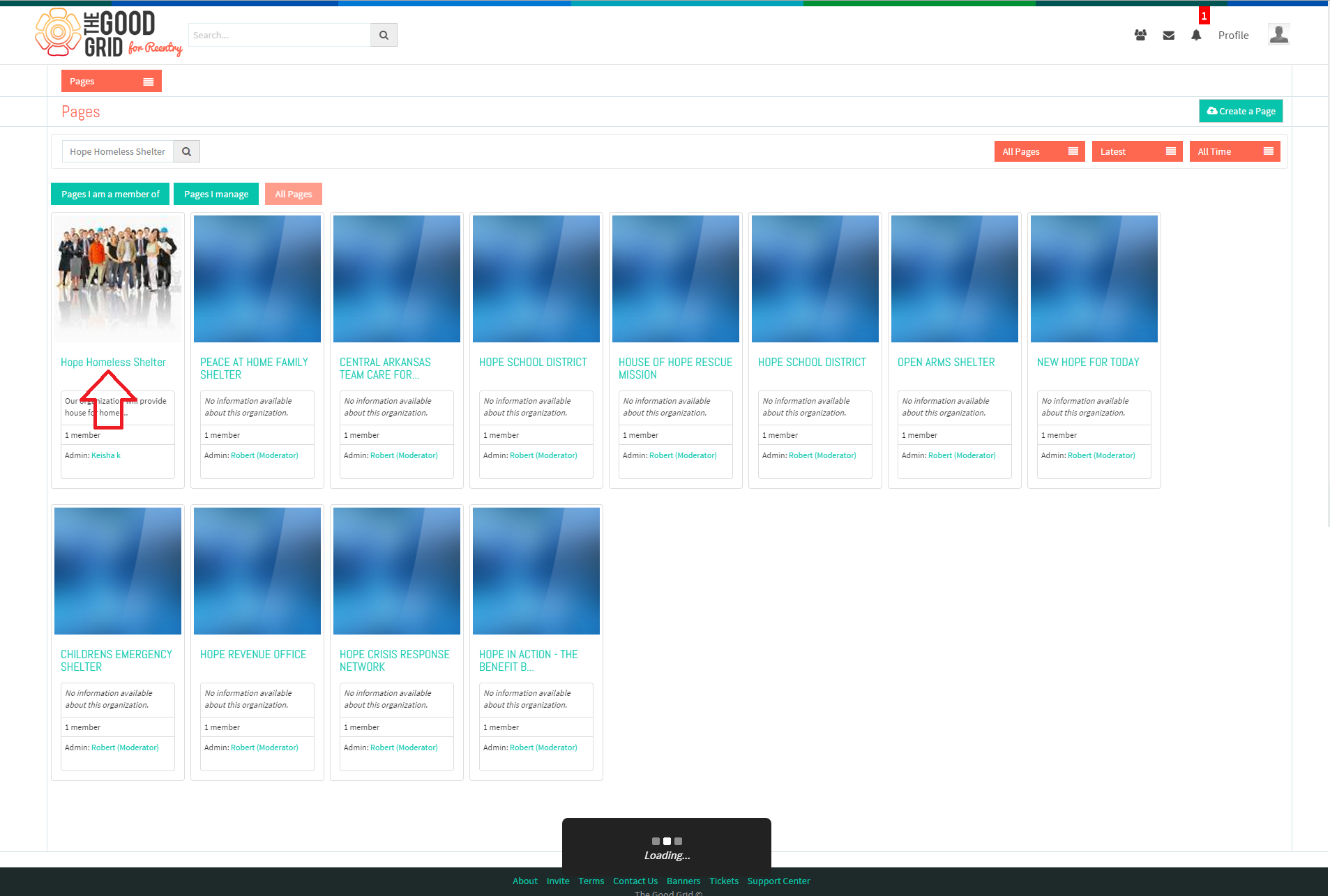Click the user avatar icon
The width and height of the screenshot is (1330, 896).
(x=1278, y=34)
